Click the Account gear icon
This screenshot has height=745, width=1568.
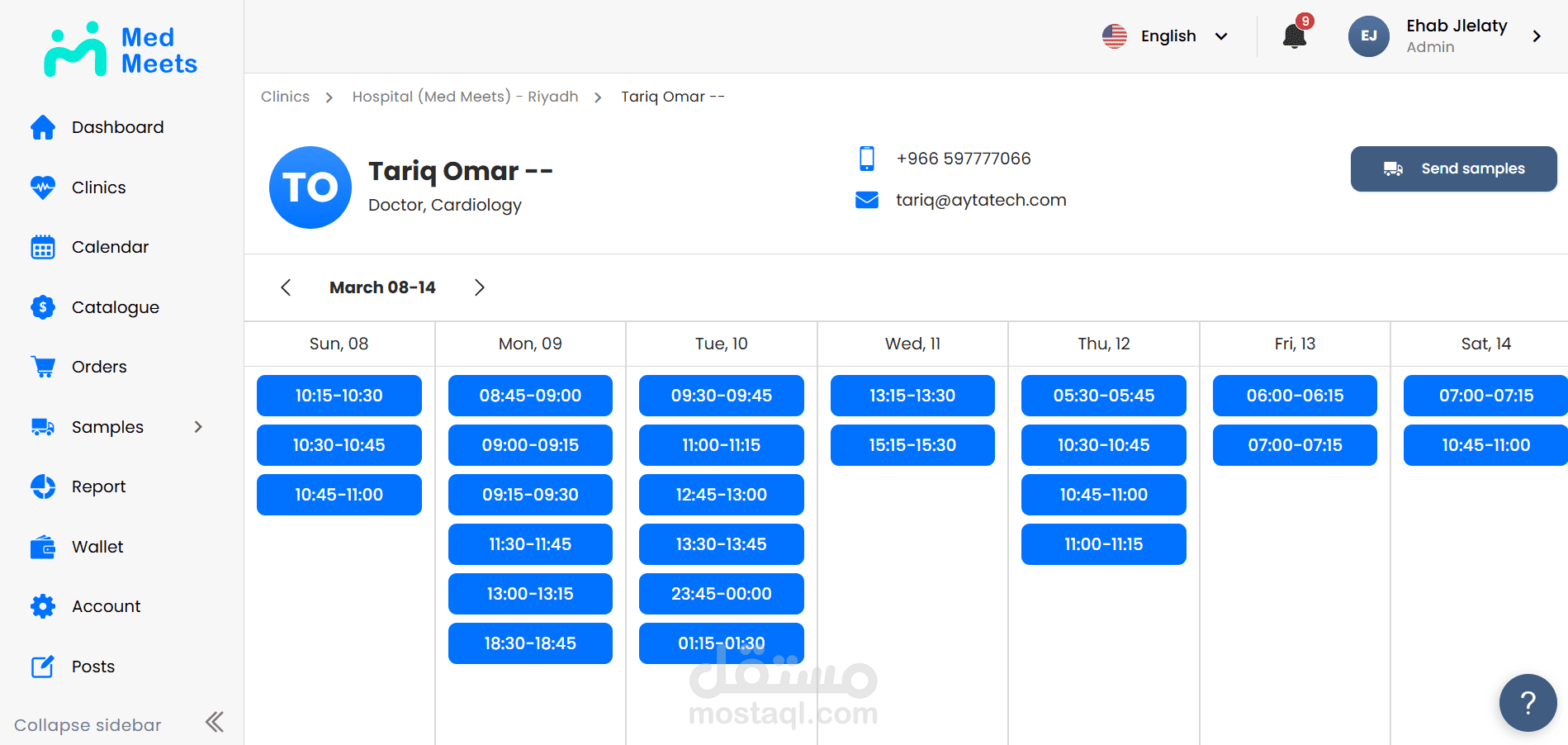point(43,606)
